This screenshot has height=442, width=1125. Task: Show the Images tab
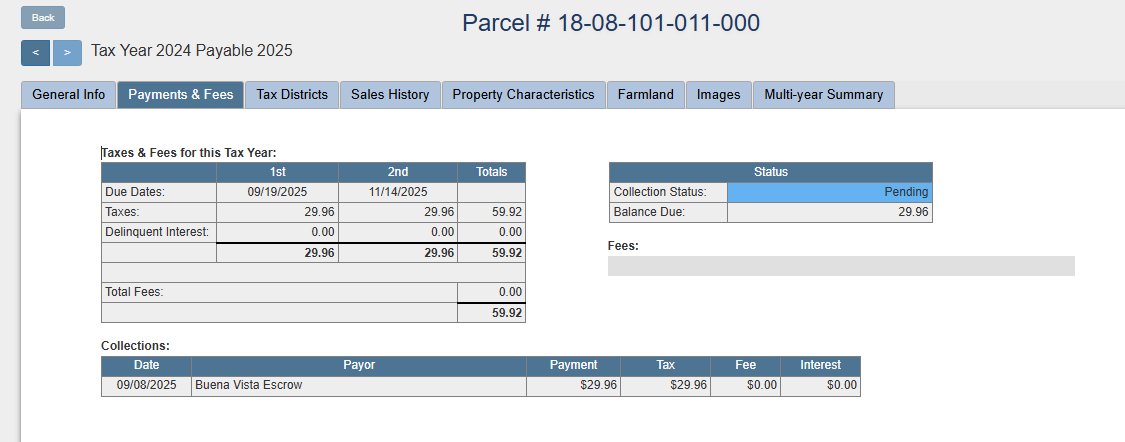[718, 95]
